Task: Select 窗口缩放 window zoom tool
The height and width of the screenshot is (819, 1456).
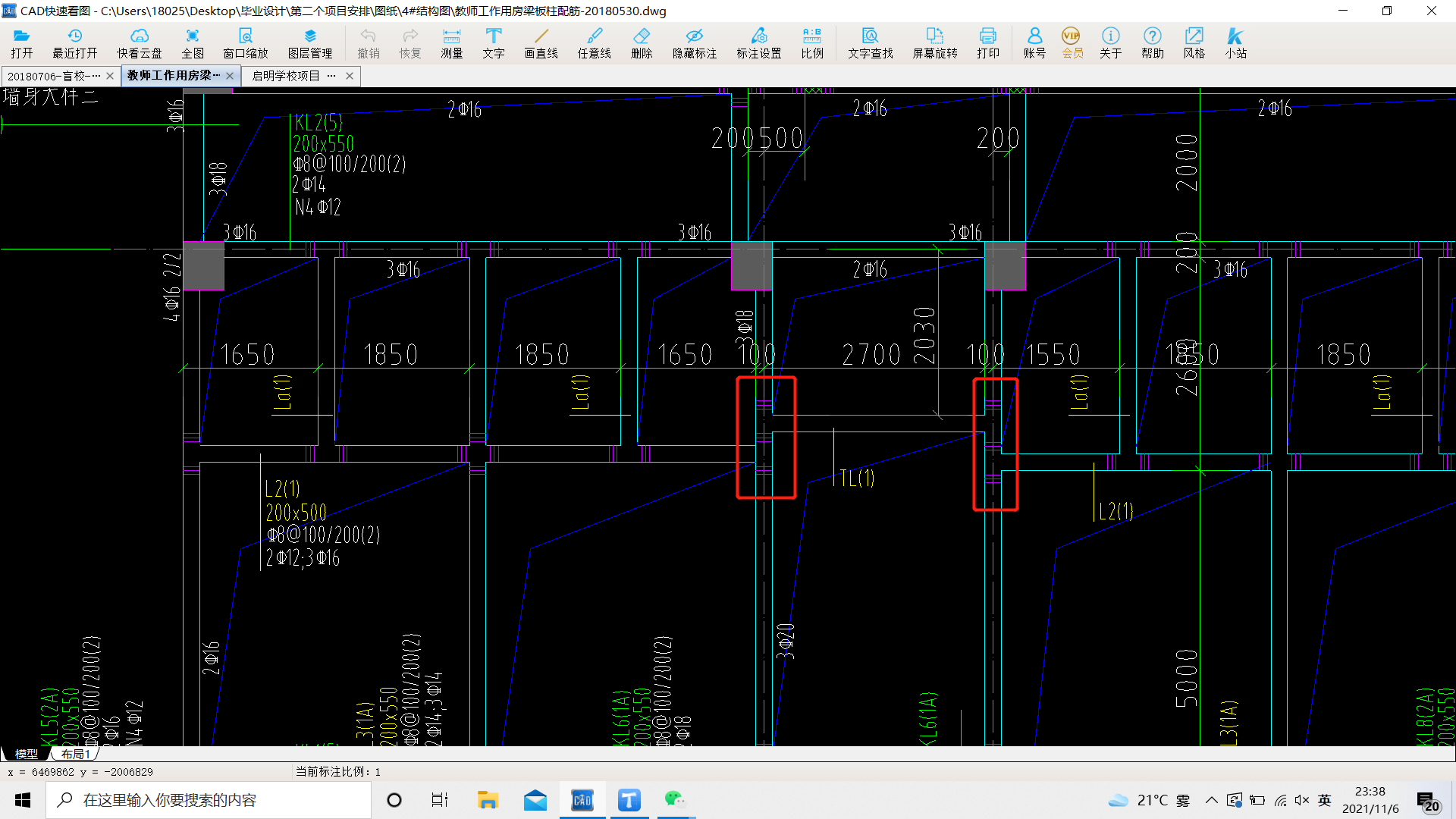Action: [x=246, y=43]
